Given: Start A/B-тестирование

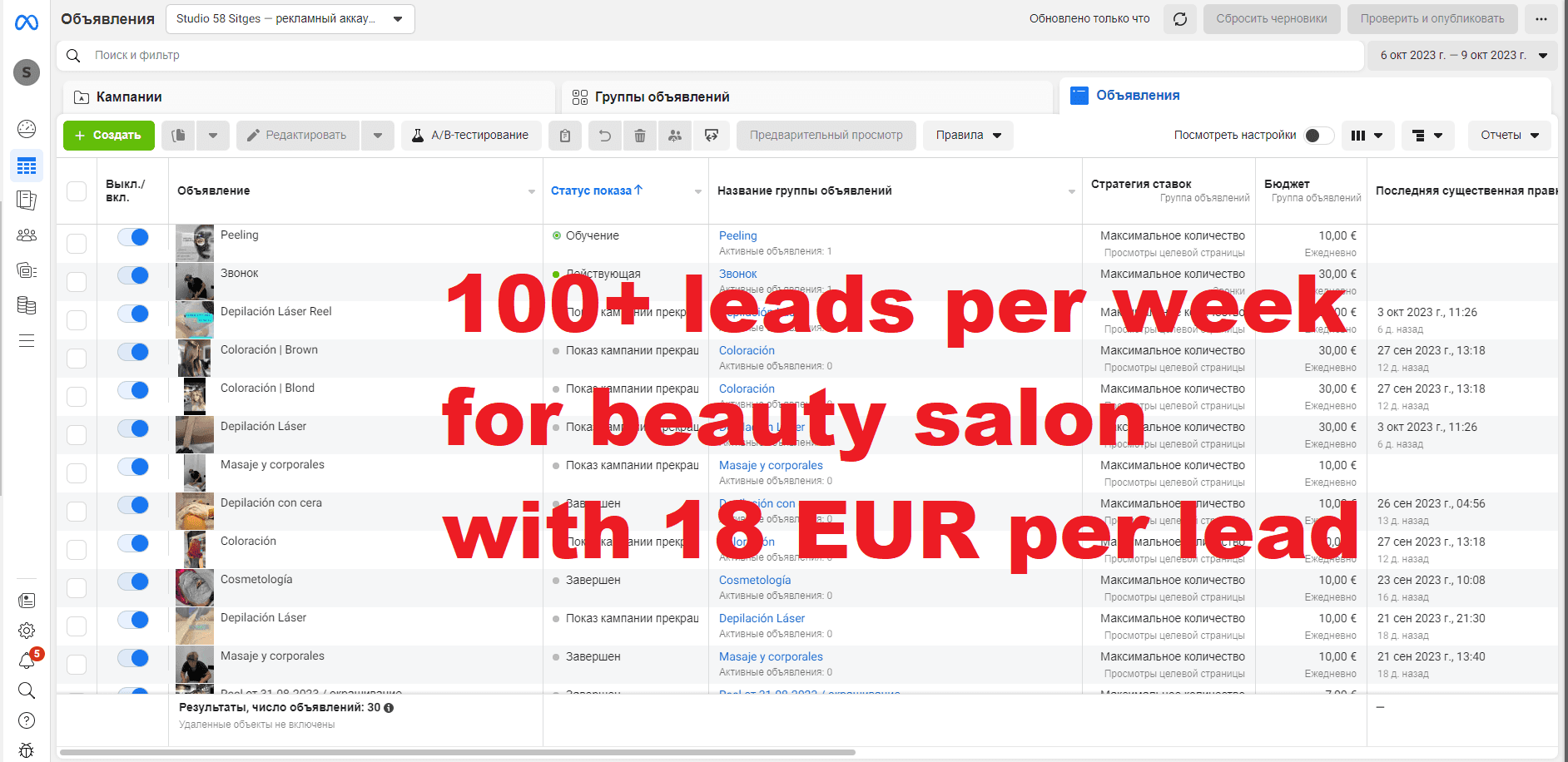Looking at the screenshot, I should pyautogui.click(x=471, y=136).
